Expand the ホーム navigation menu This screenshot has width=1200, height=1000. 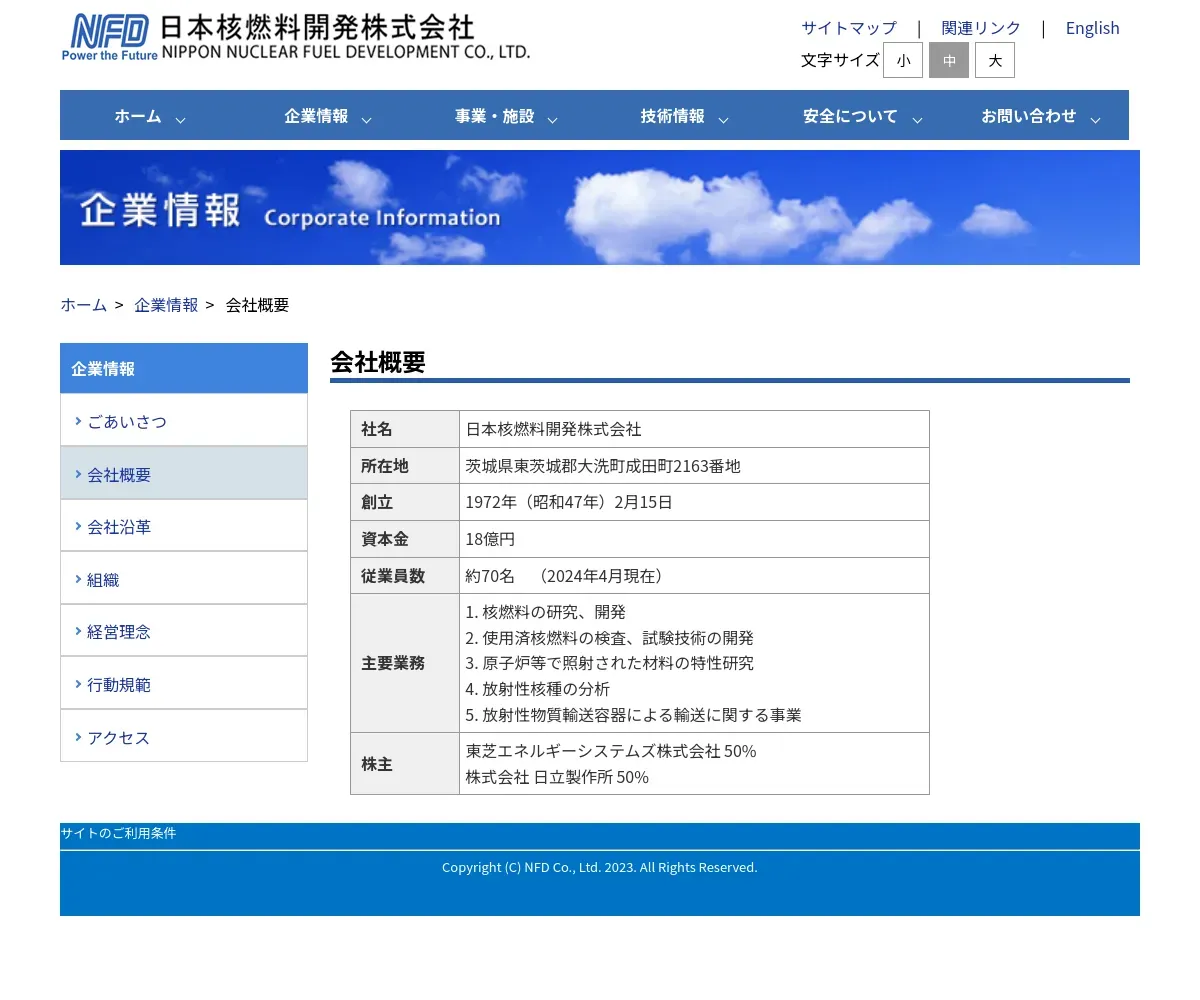pyautogui.click(x=149, y=116)
